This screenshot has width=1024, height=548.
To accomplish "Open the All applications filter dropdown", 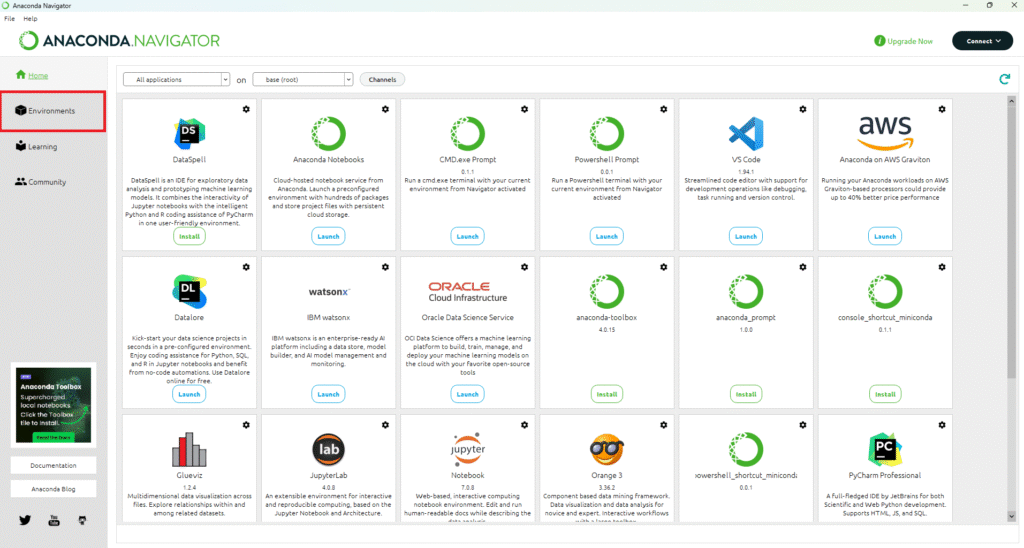I will pyautogui.click(x=176, y=79).
